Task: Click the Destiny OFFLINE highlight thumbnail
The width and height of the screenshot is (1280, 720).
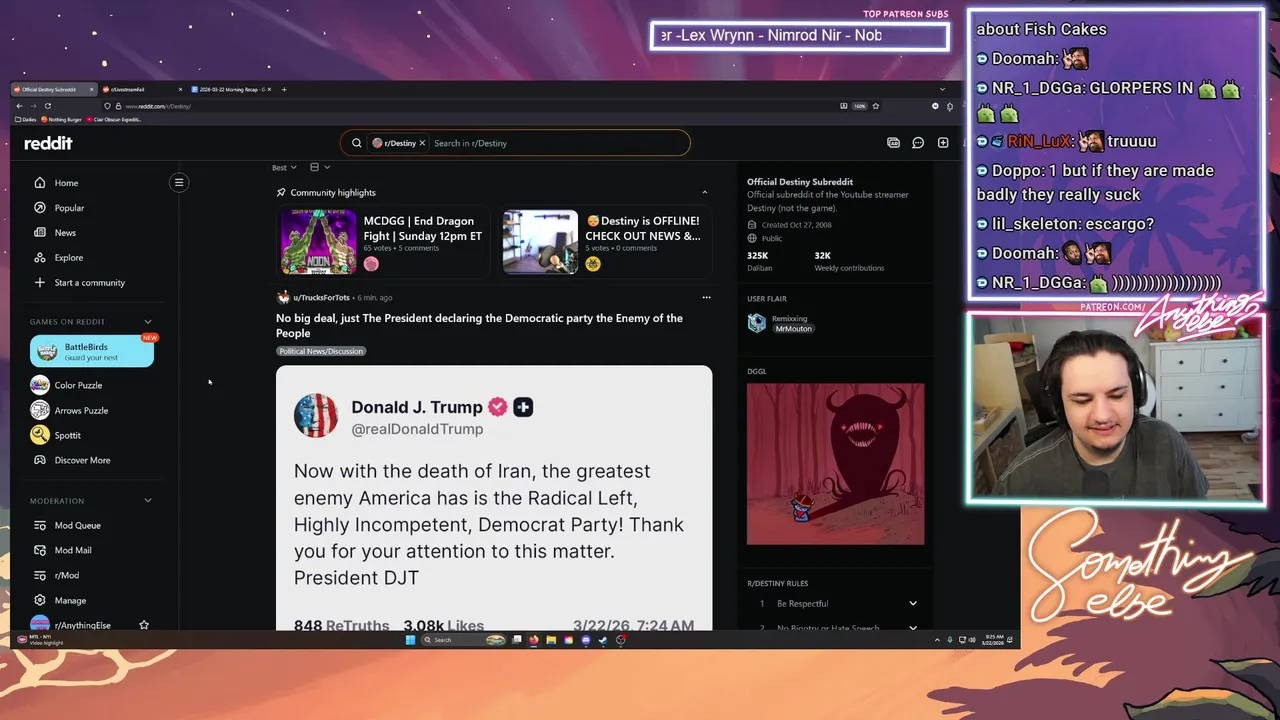Action: (540, 241)
